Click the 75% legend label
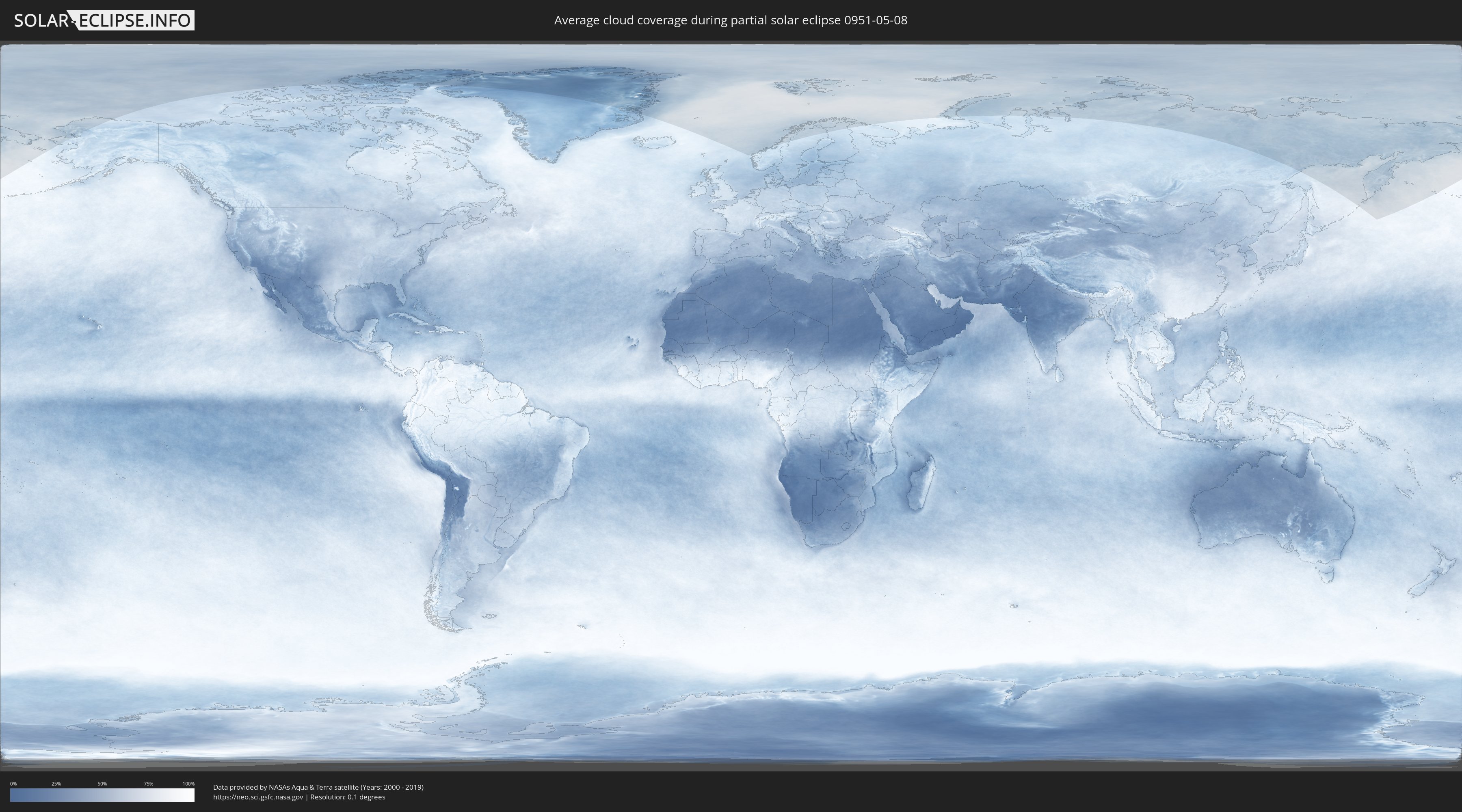This screenshot has width=1462, height=812. pos(148,784)
